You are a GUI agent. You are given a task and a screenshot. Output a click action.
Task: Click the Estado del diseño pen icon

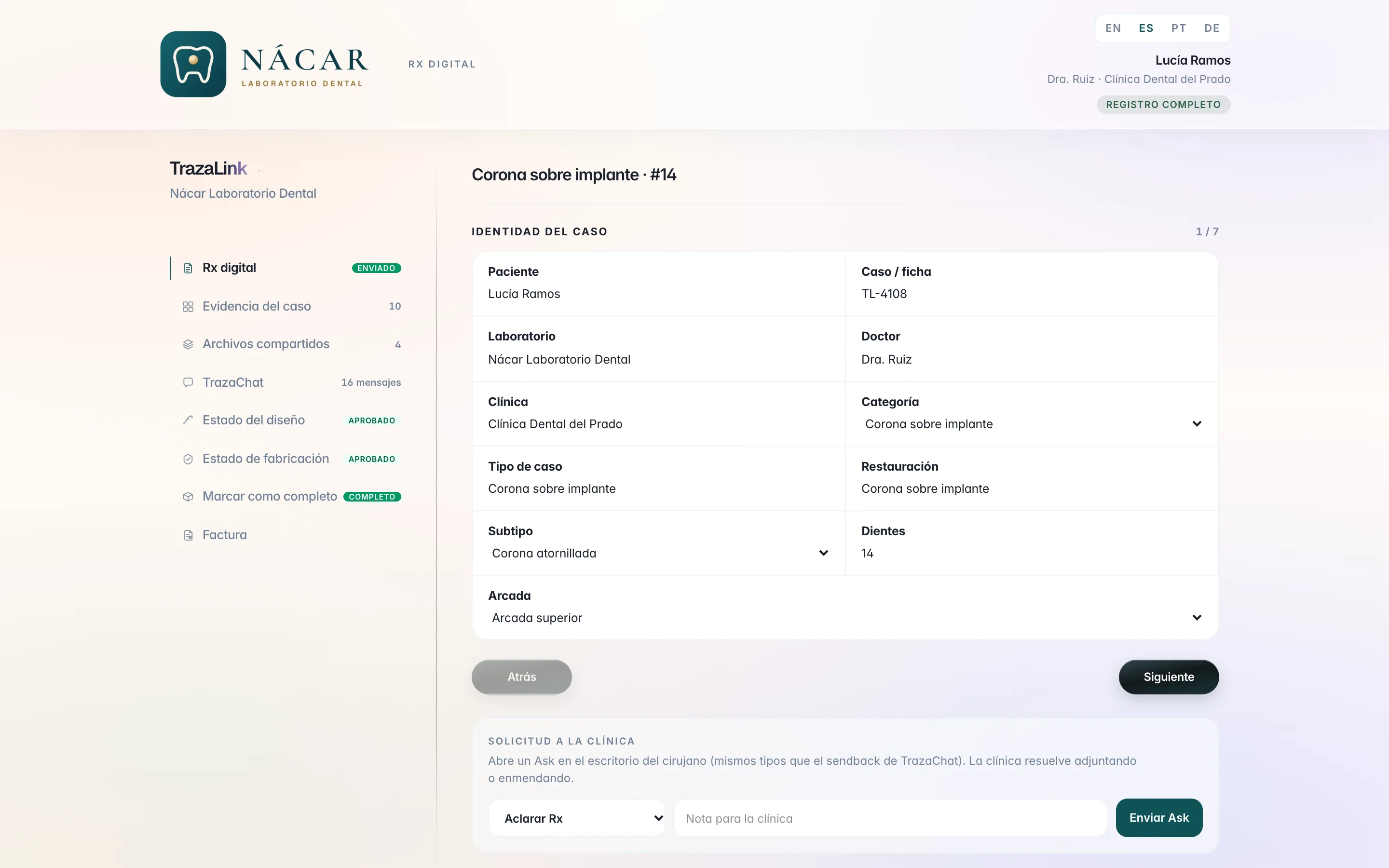pyautogui.click(x=188, y=420)
